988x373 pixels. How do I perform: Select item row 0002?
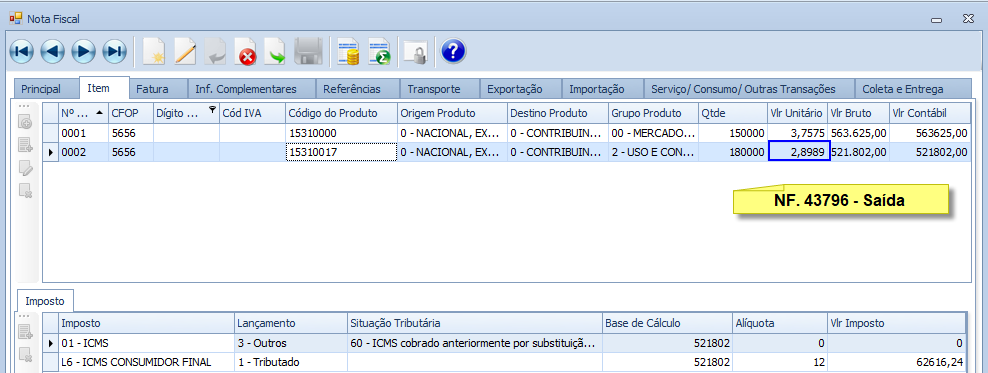click(507, 152)
